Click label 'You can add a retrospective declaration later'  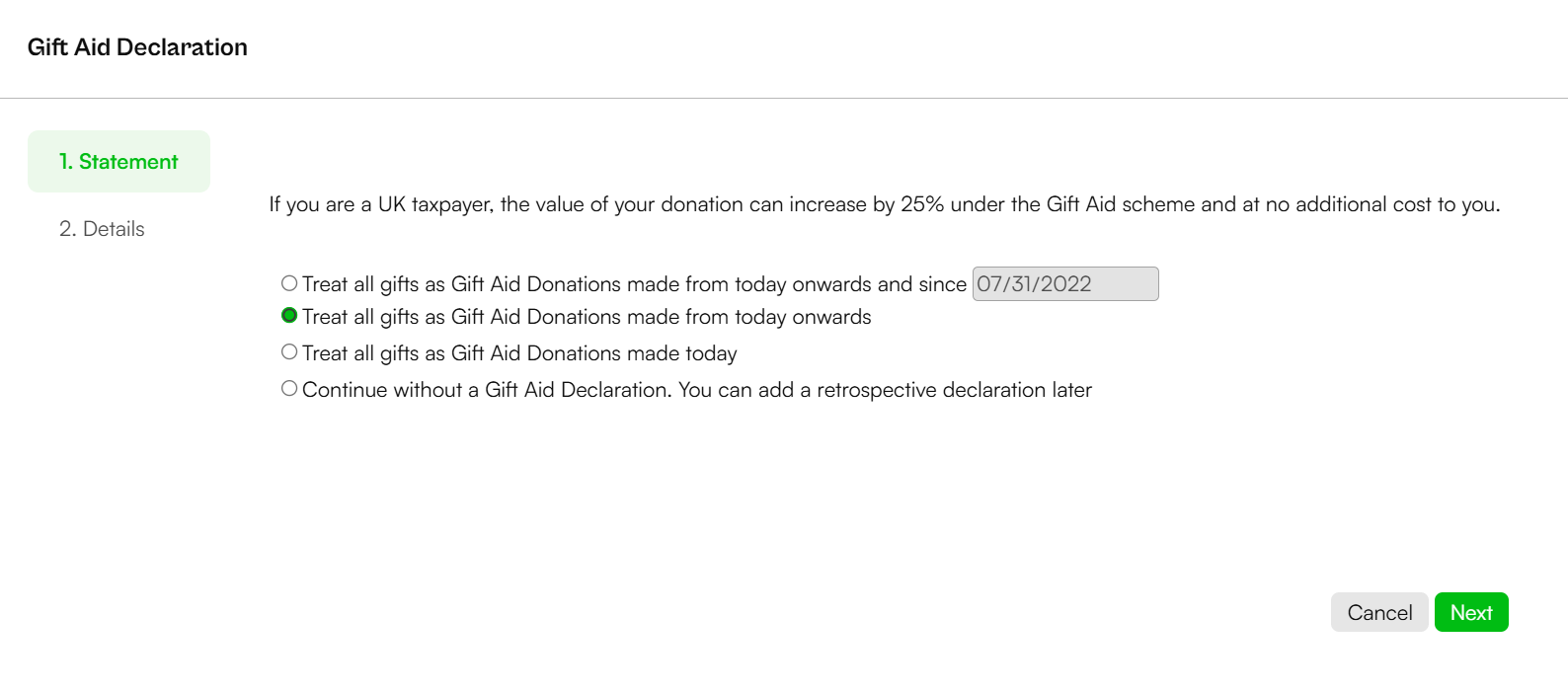(x=885, y=390)
